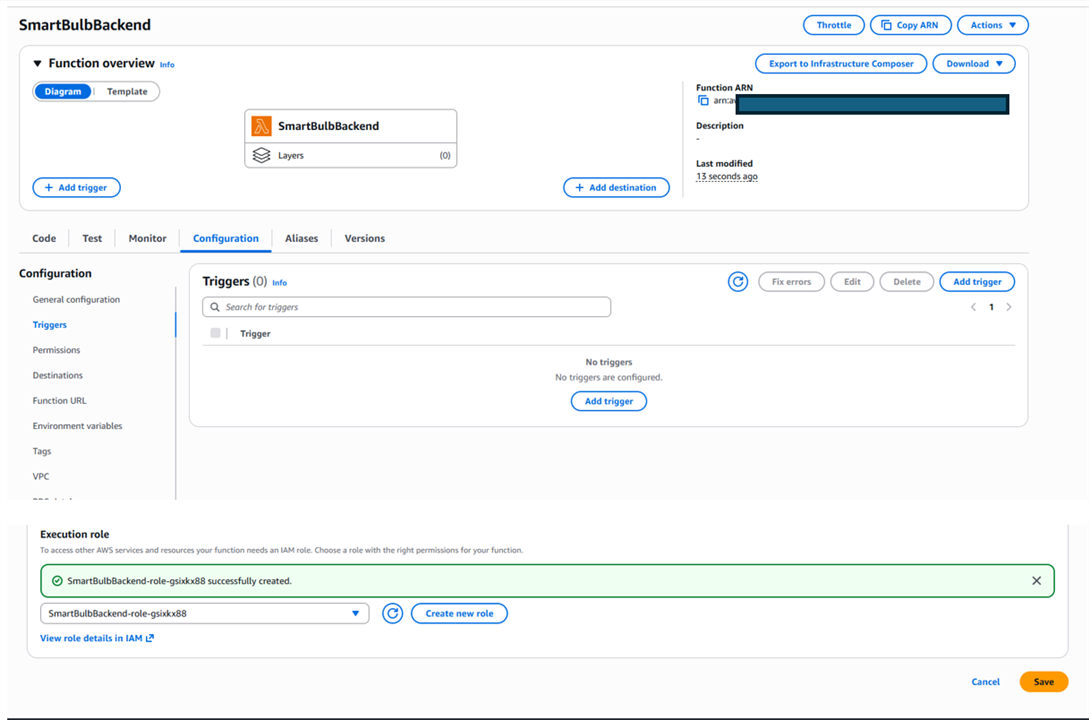Click the external link icon after View role details
The width and height of the screenshot is (1089, 720).
150,638
